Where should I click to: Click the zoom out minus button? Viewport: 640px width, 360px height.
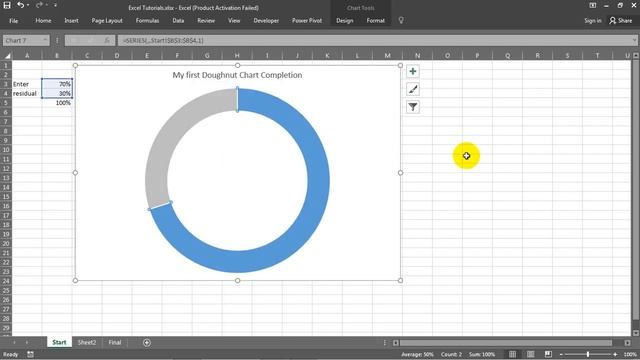coord(561,354)
